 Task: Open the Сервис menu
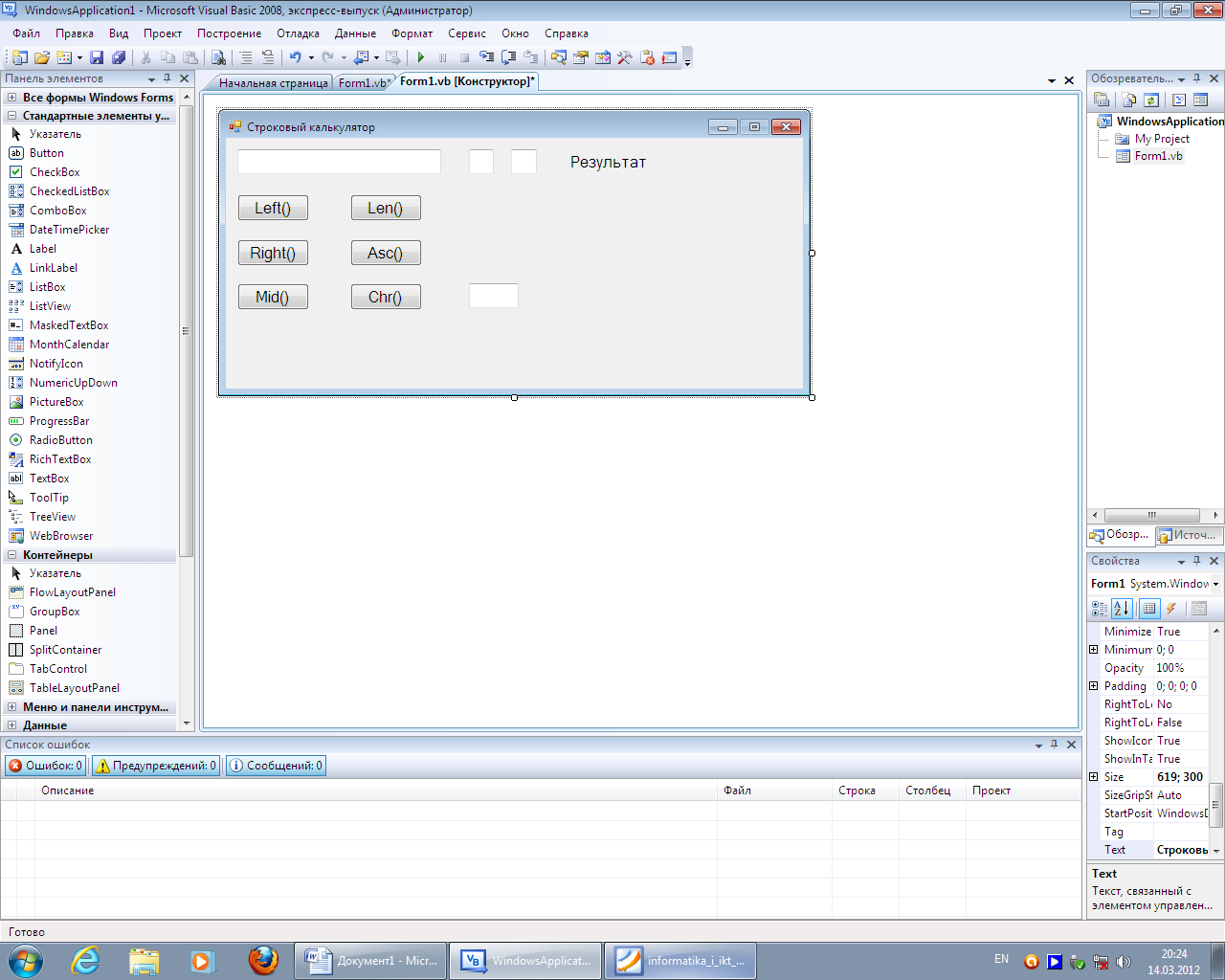(x=467, y=33)
